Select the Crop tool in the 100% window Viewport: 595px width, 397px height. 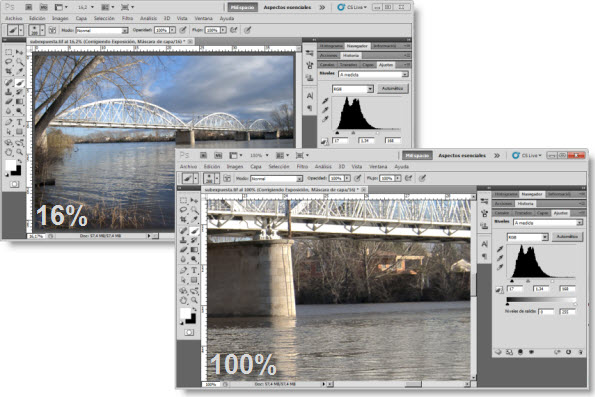pyautogui.click(x=183, y=220)
